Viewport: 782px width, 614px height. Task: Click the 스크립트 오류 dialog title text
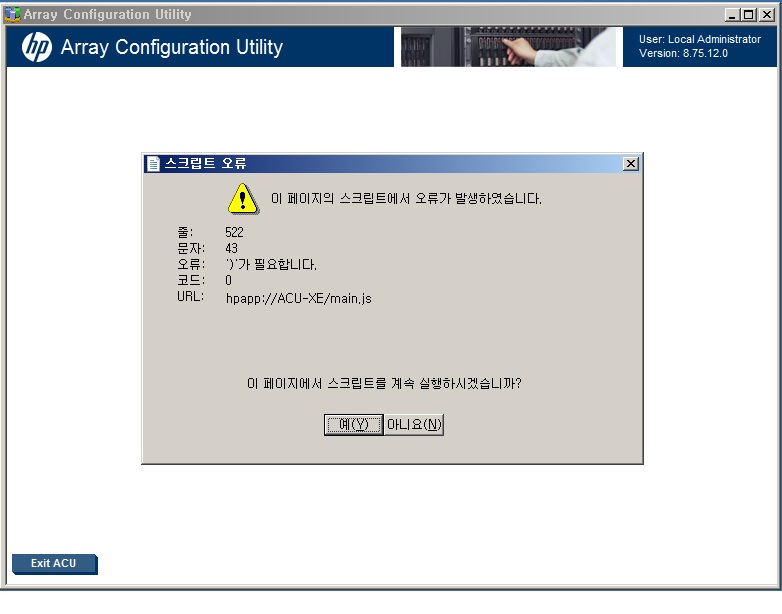click(x=205, y=163)
